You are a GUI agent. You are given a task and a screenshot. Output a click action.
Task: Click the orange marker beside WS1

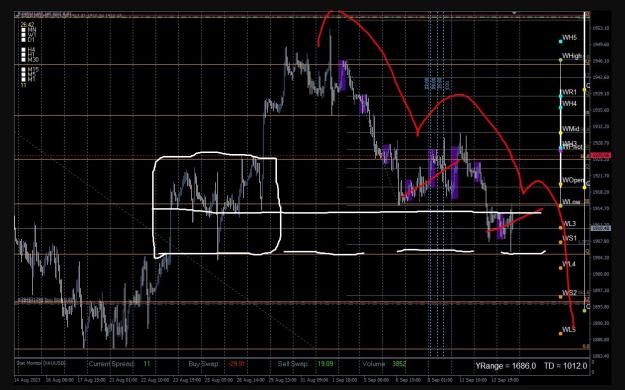(x=560, y=242)
